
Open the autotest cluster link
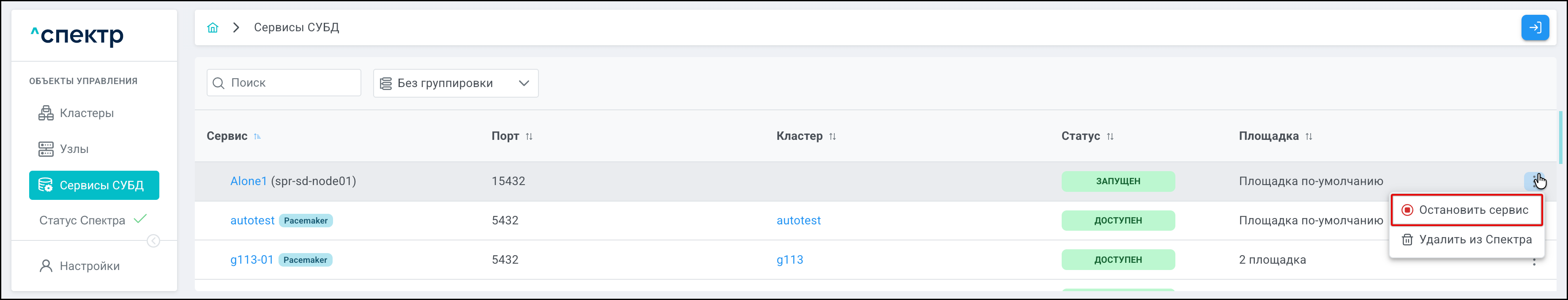(798, 221)
